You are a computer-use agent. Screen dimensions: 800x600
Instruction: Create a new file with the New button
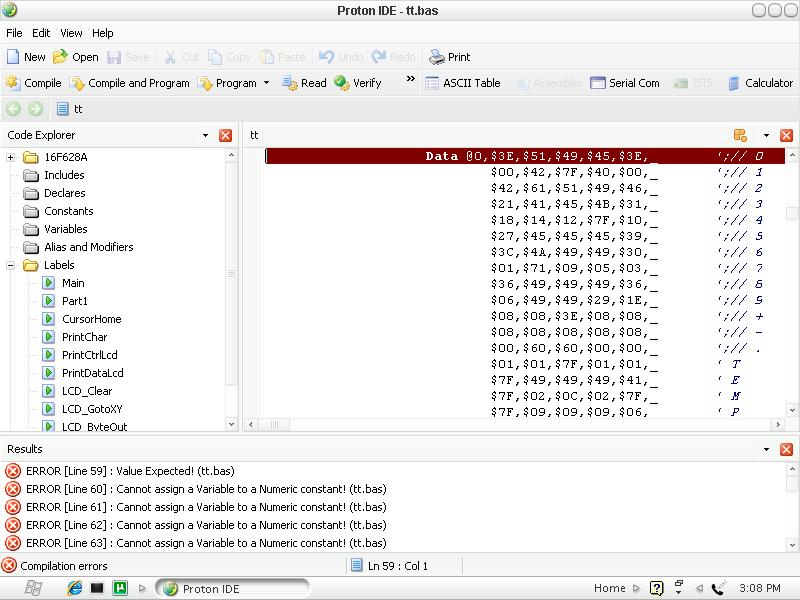26,57
